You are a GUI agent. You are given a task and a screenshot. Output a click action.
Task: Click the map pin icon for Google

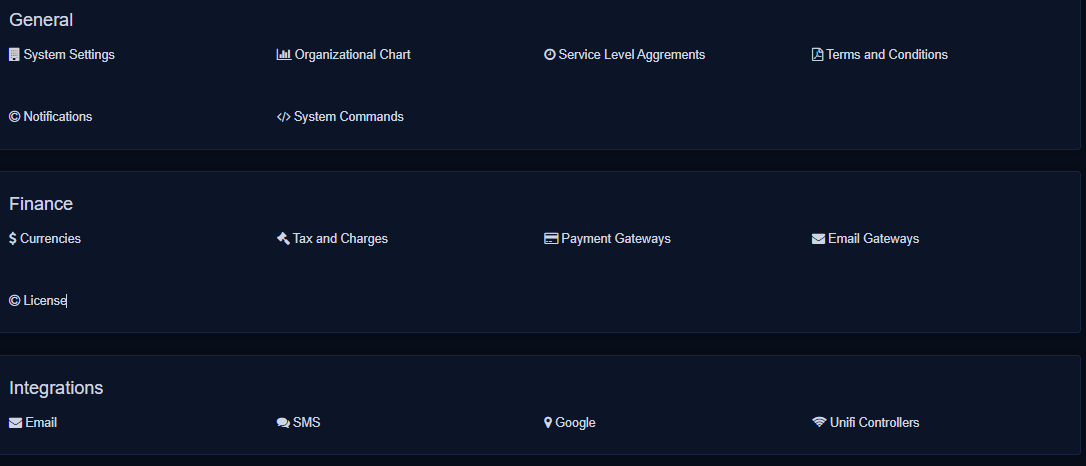pos(548,423)
